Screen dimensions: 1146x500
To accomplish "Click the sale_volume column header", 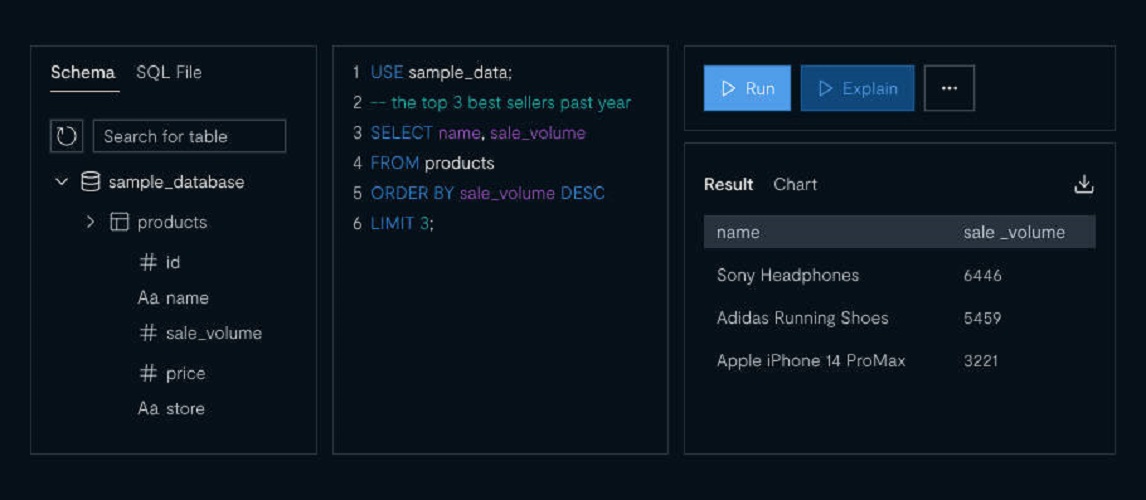I will (1014, 232).
